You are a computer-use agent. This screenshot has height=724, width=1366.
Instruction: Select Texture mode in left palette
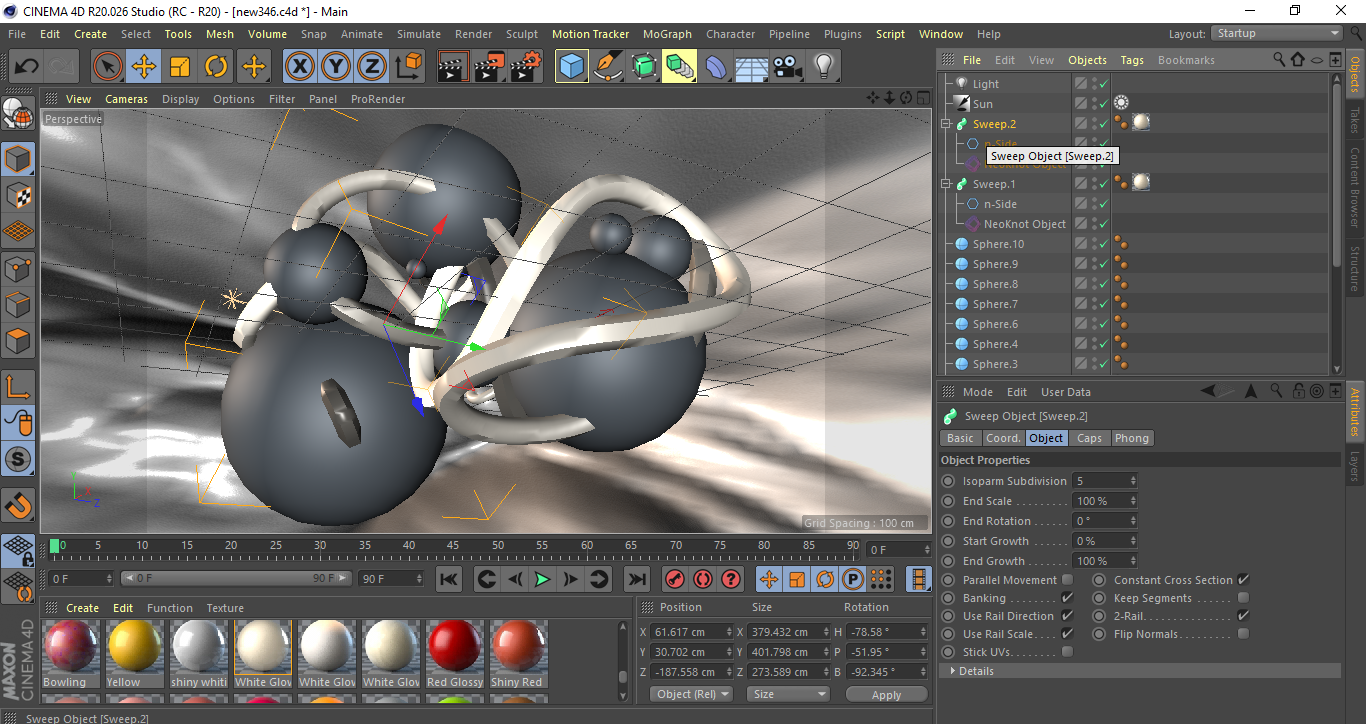(x=18, y=196)
